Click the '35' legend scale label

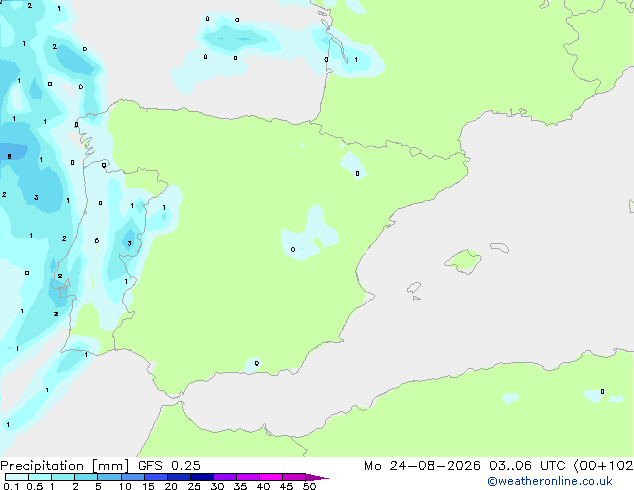pyautogui.click(x=240, y=486)
